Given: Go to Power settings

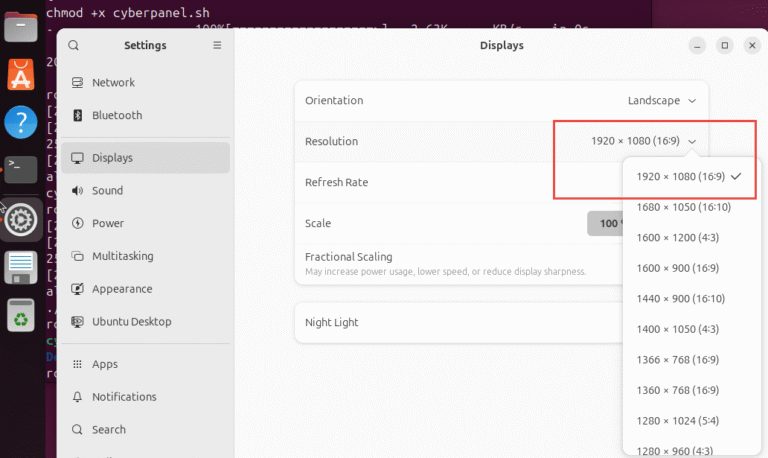Looking at the screenshot, I should point(108,223).
